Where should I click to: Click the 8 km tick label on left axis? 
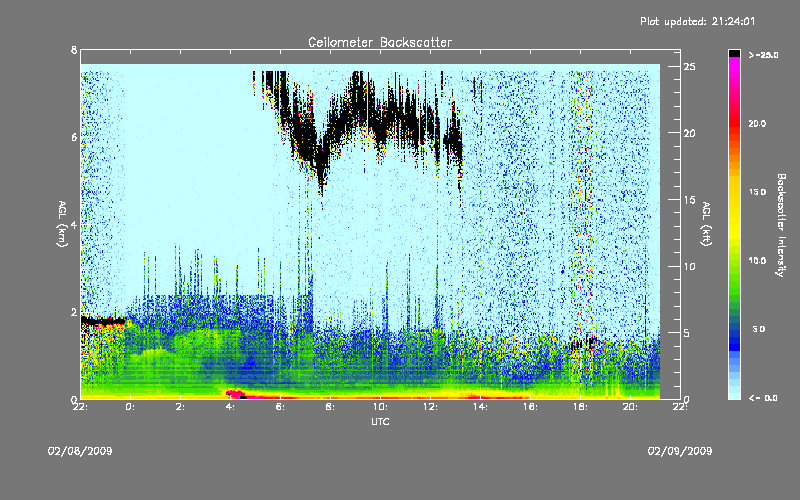click(x=74, y=50)
